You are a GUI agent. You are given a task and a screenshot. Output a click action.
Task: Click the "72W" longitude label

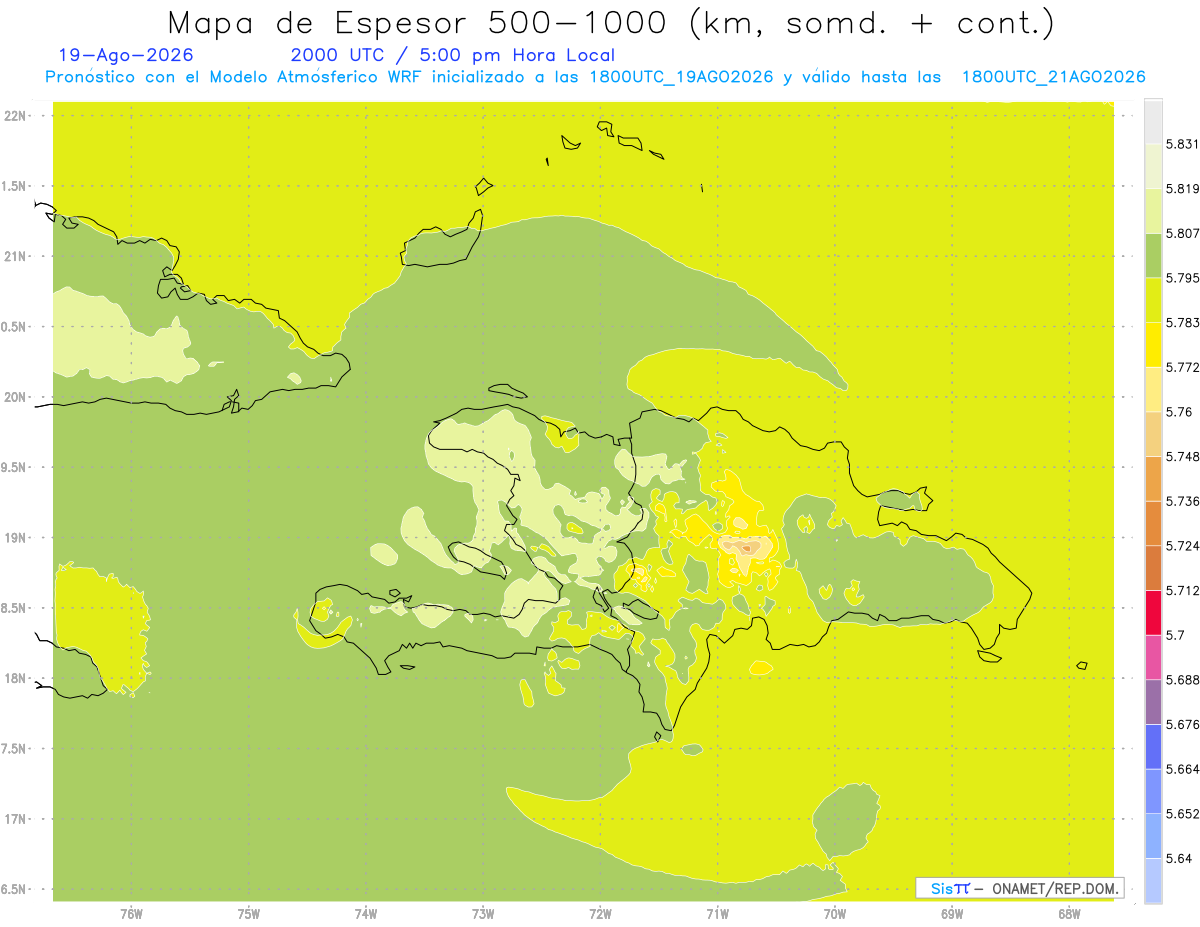(600, 914)
